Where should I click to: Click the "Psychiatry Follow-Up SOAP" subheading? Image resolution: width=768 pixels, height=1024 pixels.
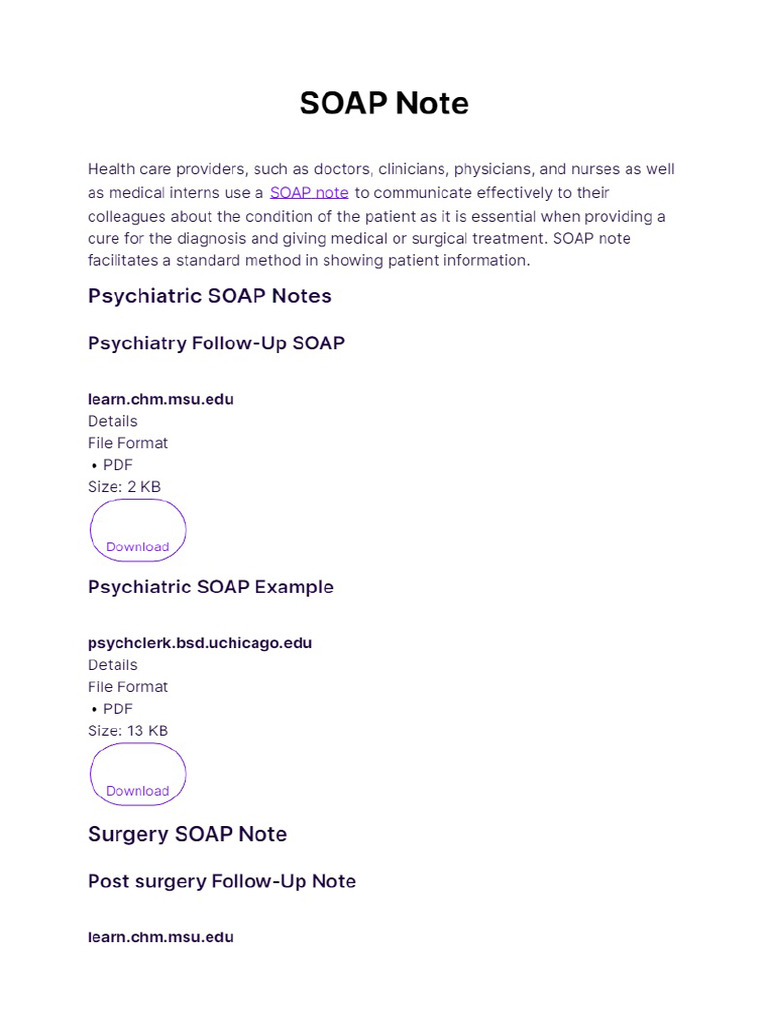click(x=216, y=343)
